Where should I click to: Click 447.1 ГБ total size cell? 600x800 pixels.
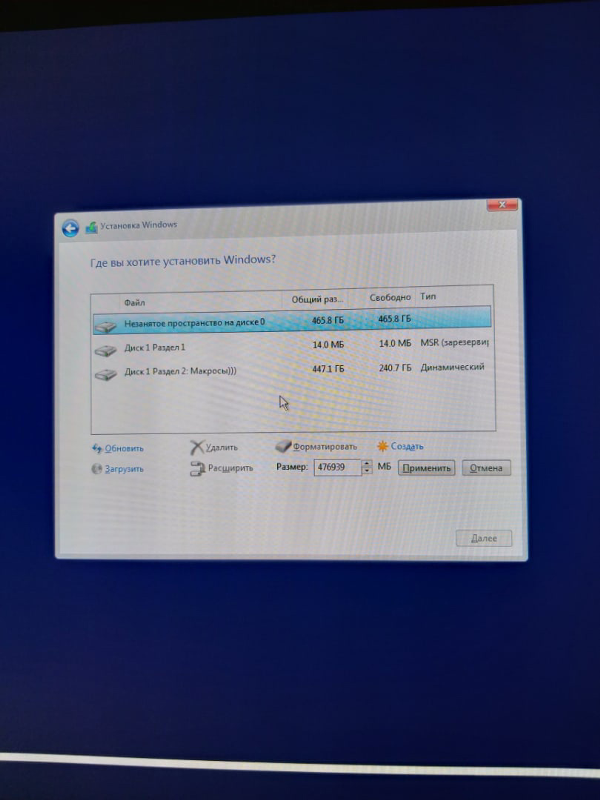click(x=328, y=368)
